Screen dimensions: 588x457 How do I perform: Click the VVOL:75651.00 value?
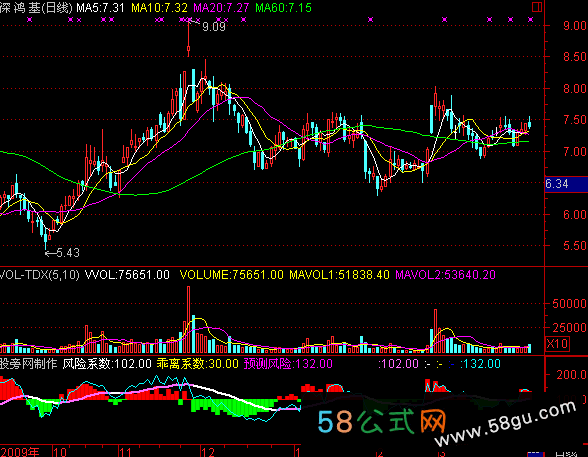pyautogui.click(x=128, y=275)
